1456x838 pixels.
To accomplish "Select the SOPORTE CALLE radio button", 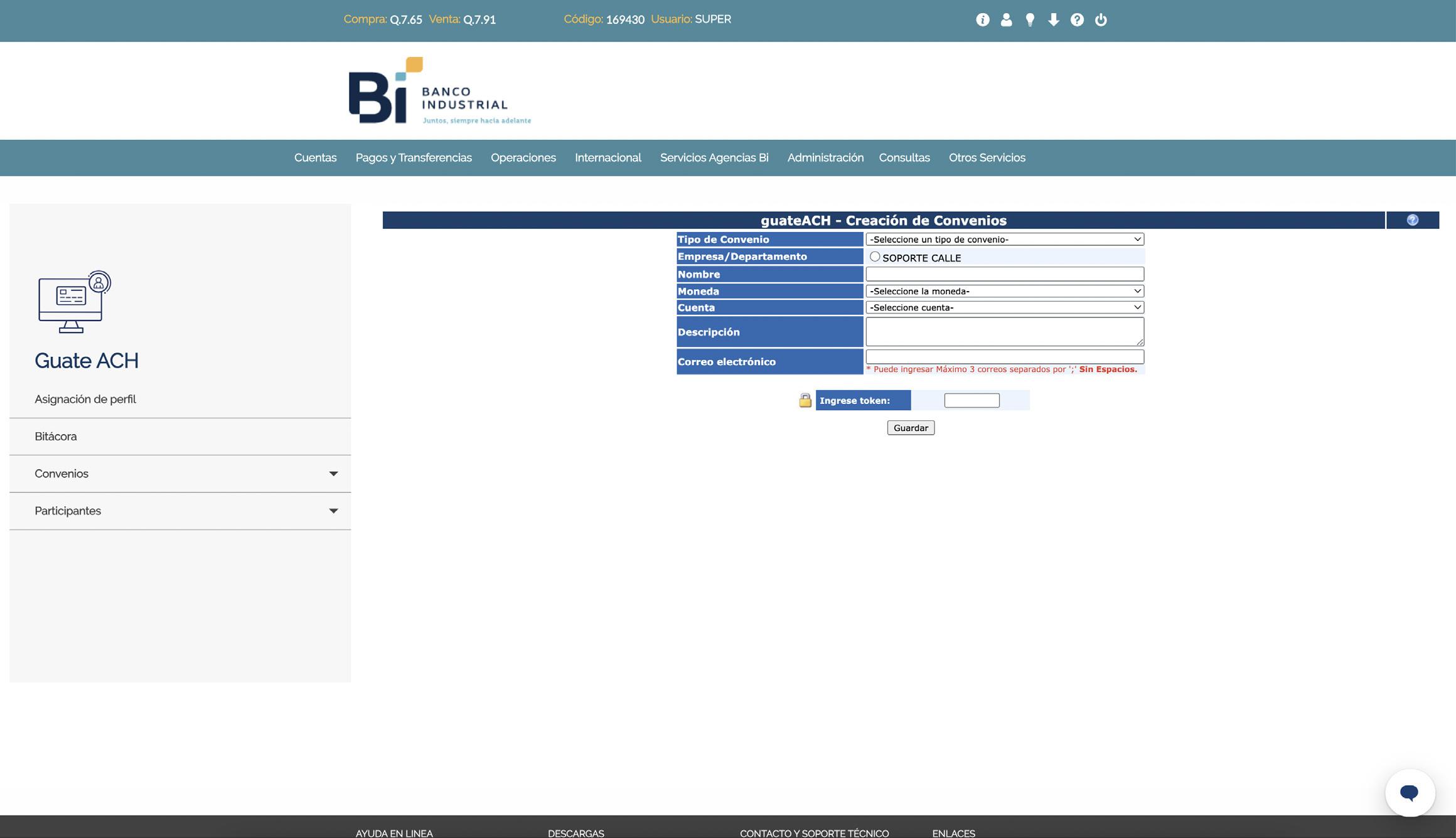I will pos(875,257).
